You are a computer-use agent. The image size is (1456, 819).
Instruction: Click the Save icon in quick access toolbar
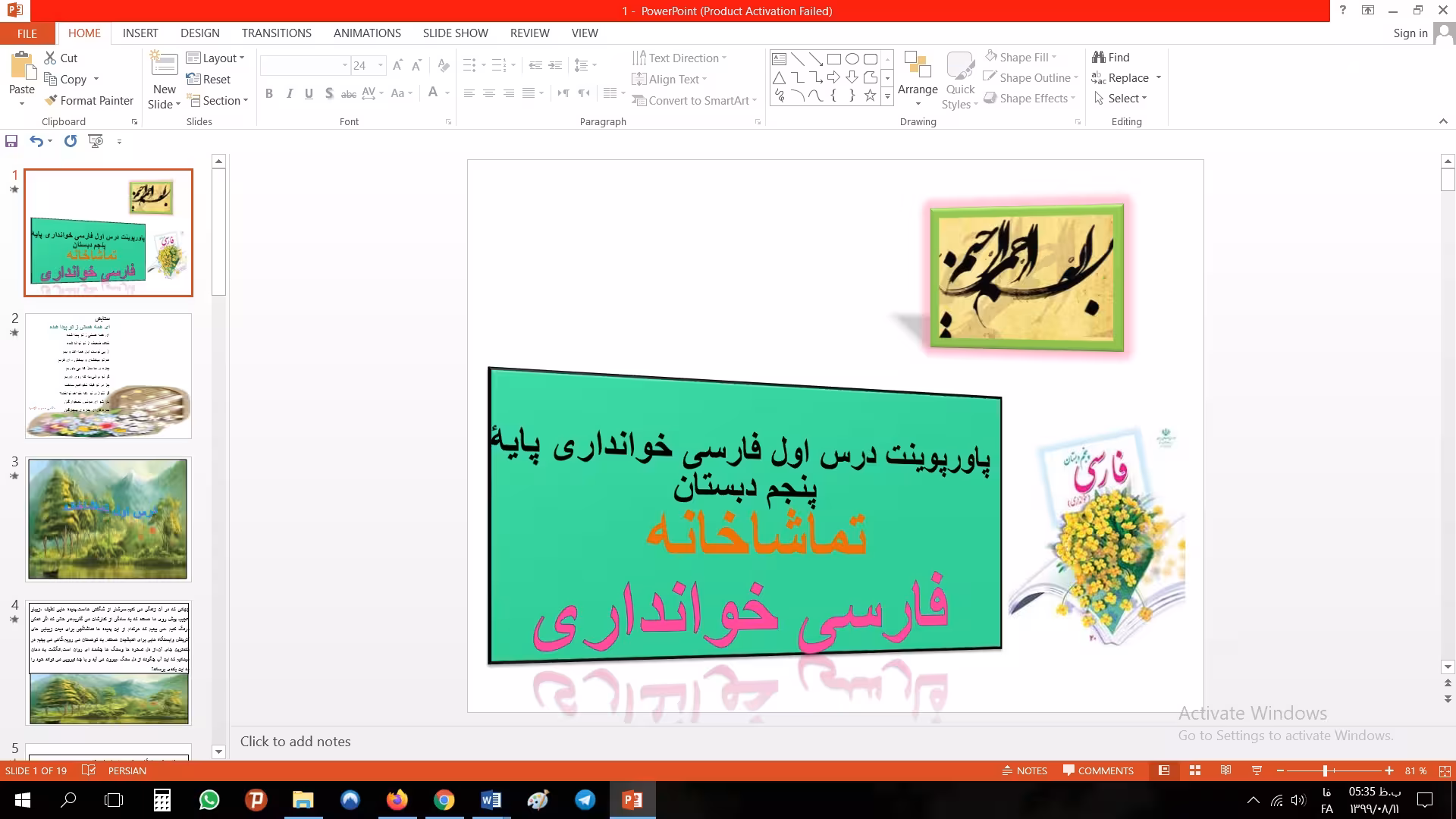[11, 141]
